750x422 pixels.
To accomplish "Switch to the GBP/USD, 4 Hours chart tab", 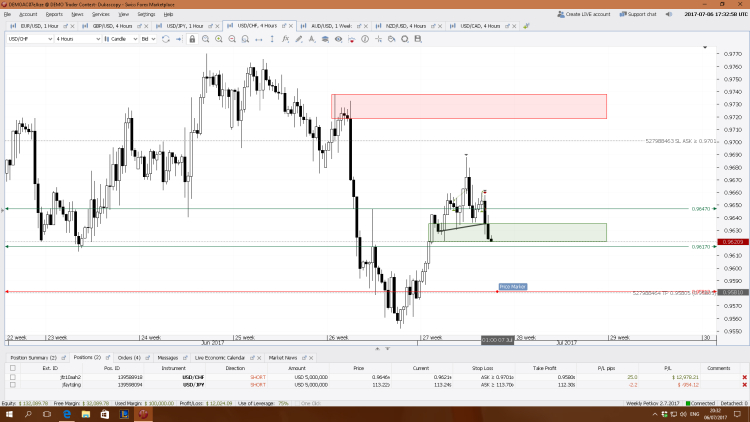I will click(112, 26).
